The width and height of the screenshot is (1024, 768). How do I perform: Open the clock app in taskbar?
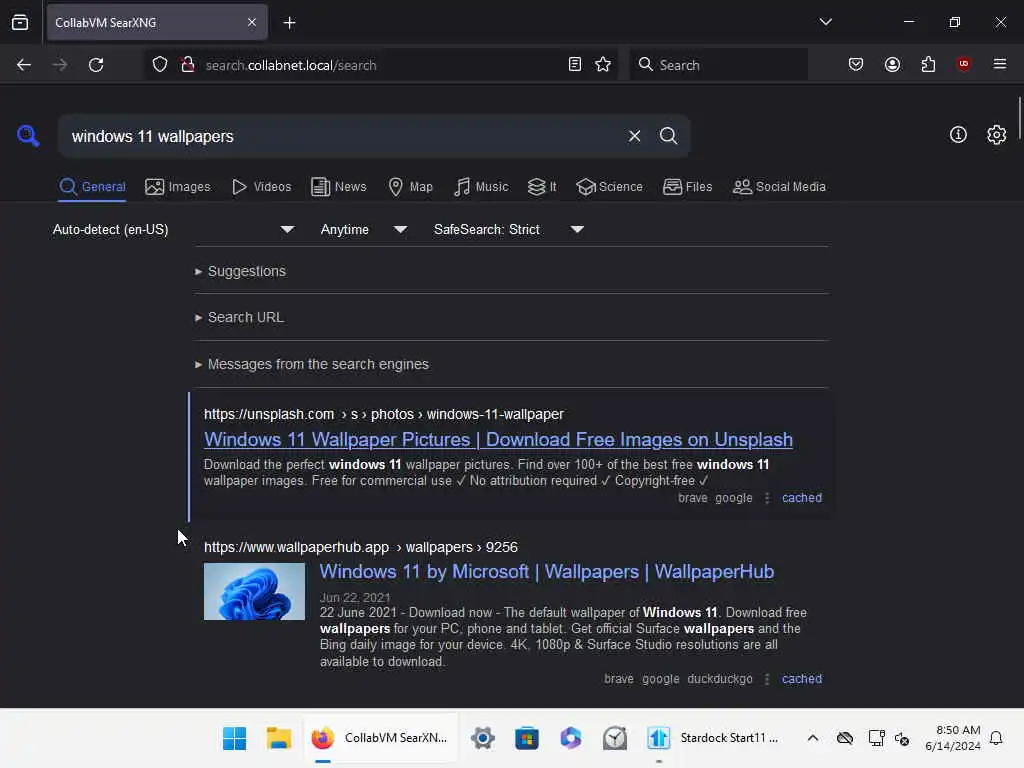(615, 738)
